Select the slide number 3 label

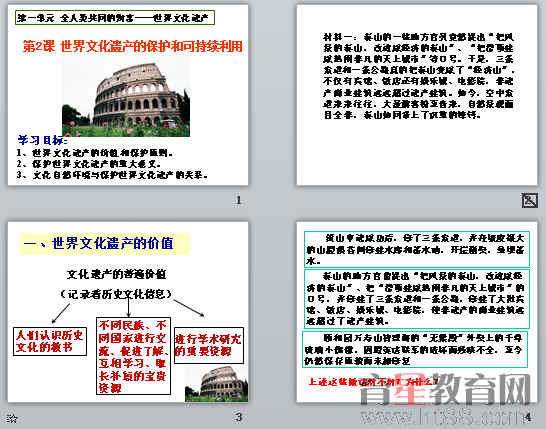coord(239,417)
